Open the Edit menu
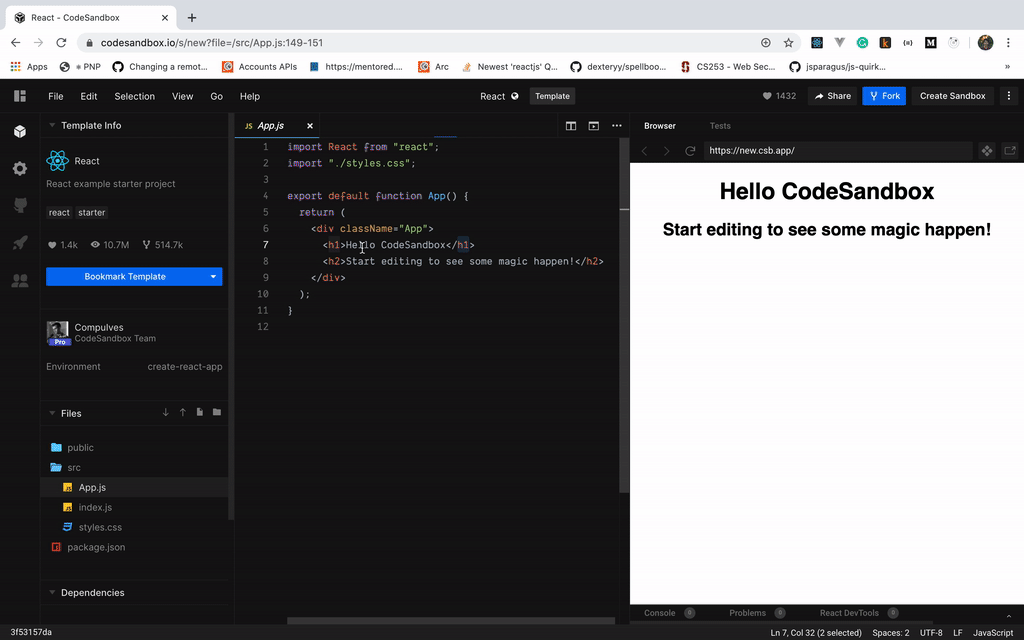 point(89,96)
